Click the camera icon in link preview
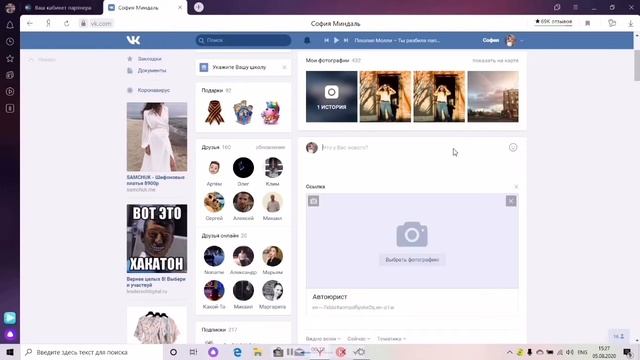 pyautogui.click(x=412, y=234)
